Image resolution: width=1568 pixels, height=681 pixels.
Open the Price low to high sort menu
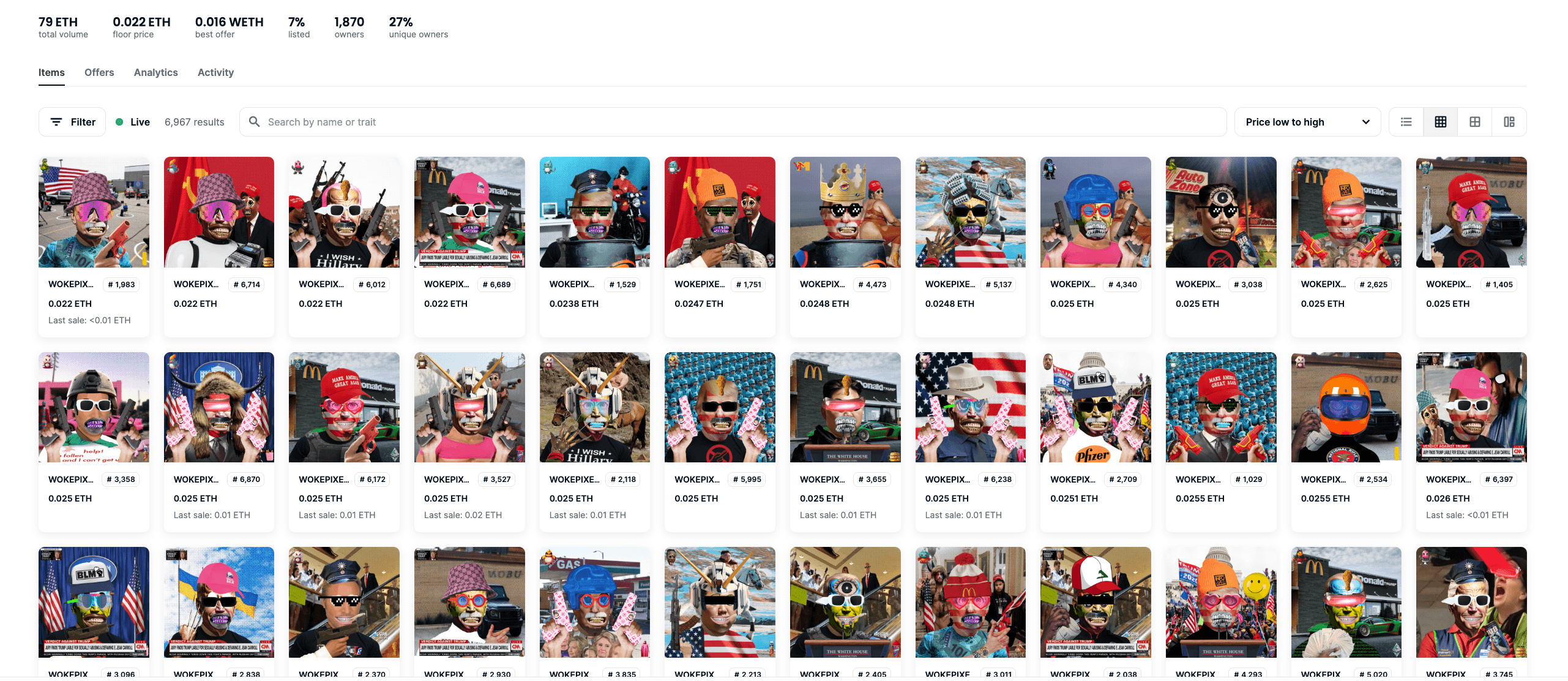(x=1307, y=122)
